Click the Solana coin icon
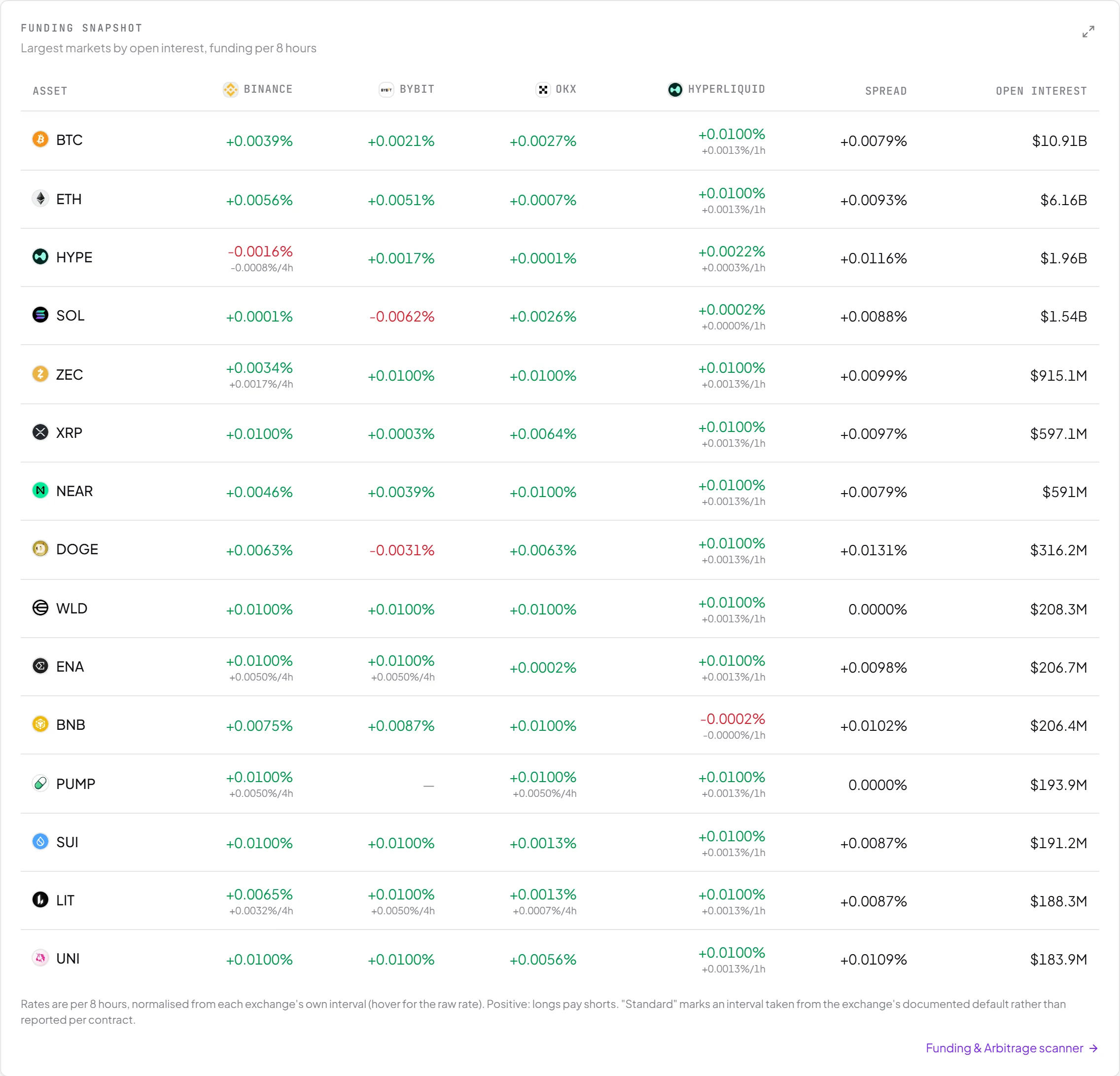Viewport: 1120px width, 1076px height. 40,315
